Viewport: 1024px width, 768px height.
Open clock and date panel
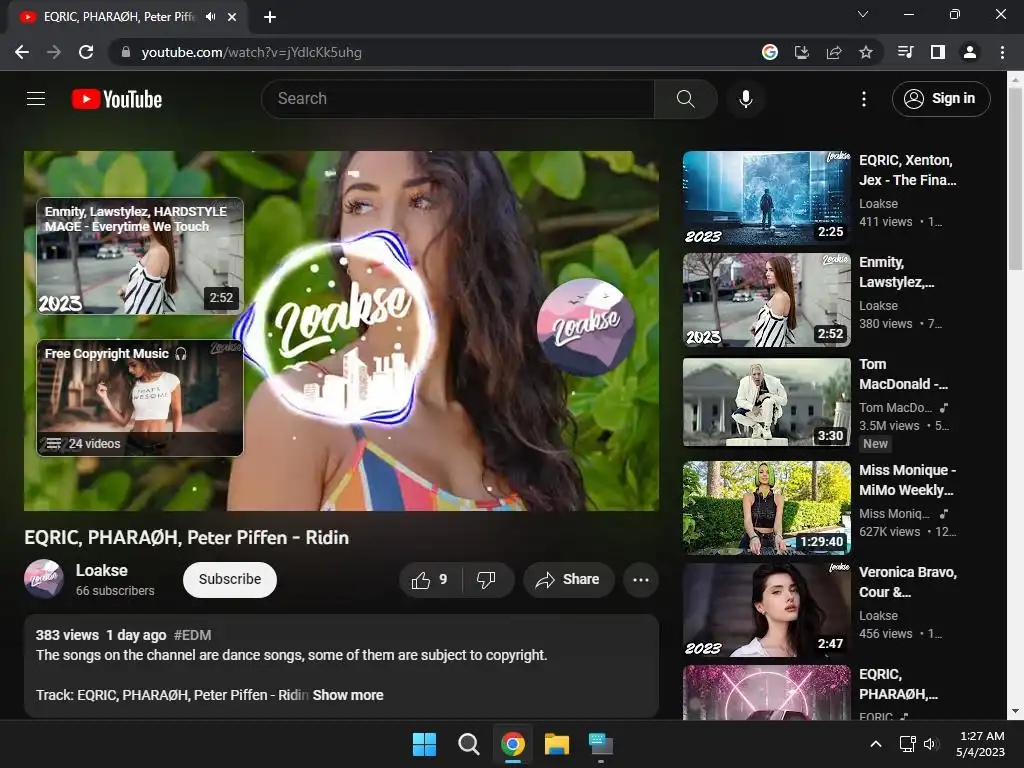[980, 744]
